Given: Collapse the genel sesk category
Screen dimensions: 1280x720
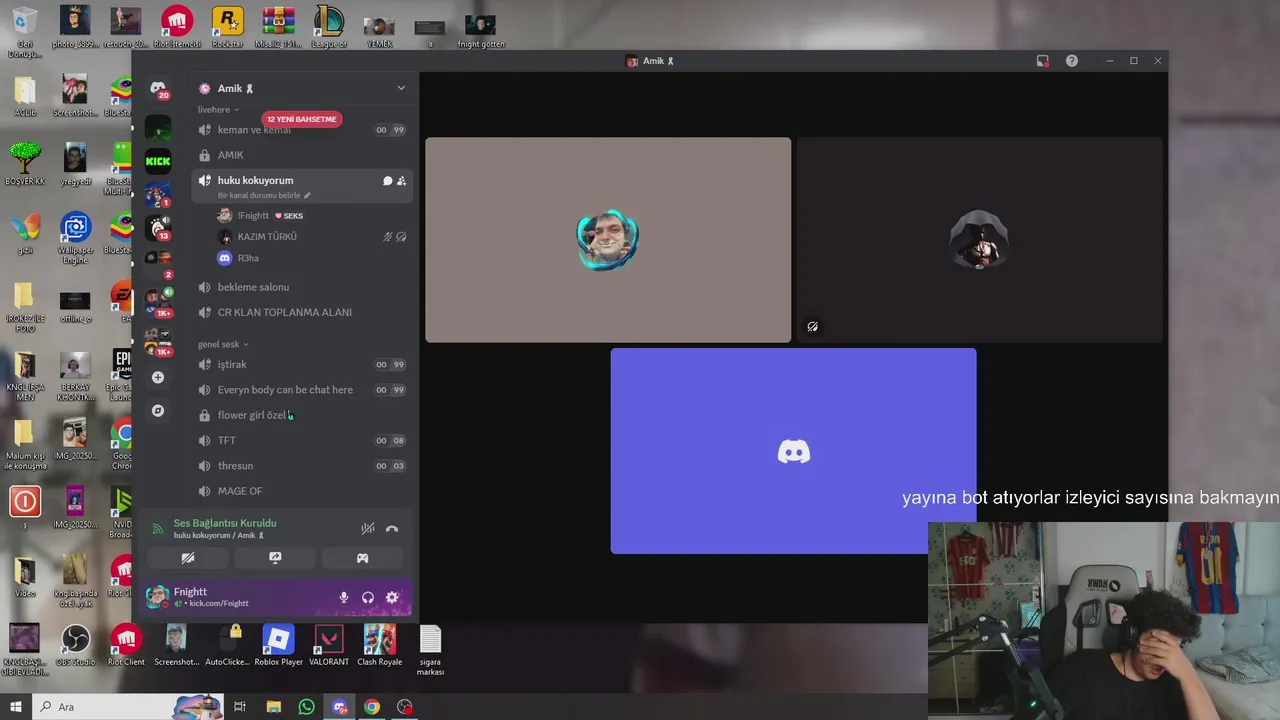Looking at the screenshot, I should (x=223, y=344).
